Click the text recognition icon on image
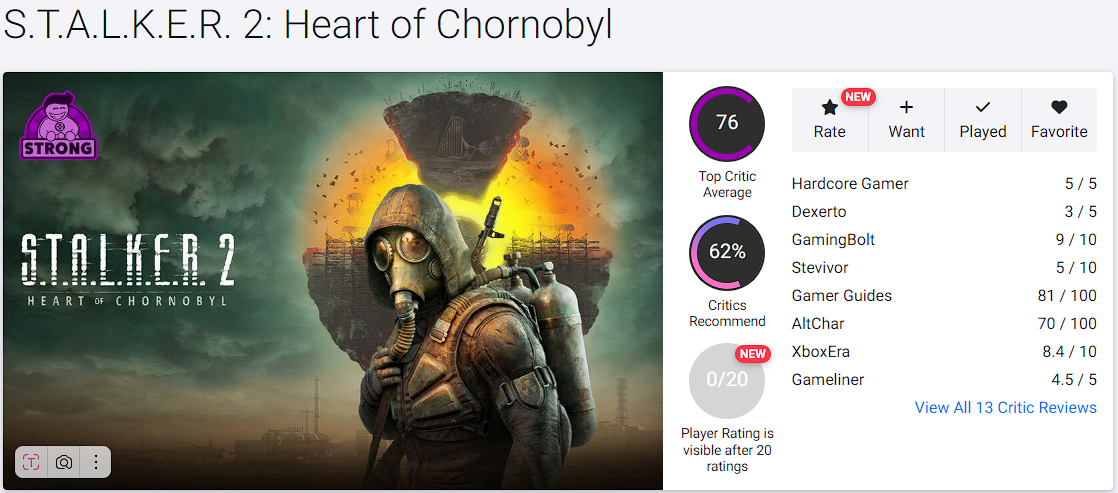 tap(32, 462)
